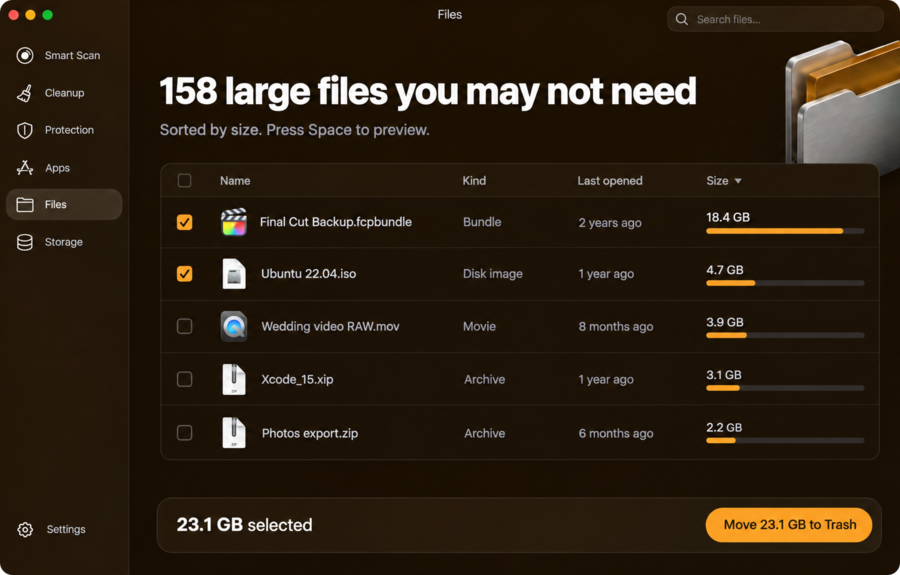This screenshot has height=575, width=900.
Task: Select the Storage section label
Action: pyautogui.click(x=63, y=242)
